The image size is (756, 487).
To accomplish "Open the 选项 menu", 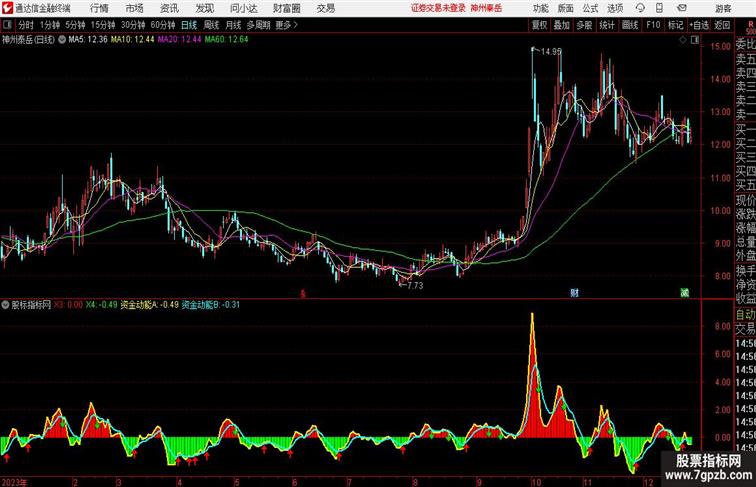I will 615,8.
